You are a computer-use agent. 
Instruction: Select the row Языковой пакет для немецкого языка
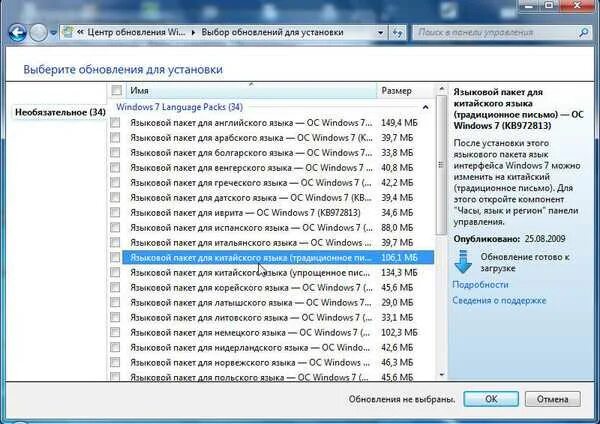[278, 333]
